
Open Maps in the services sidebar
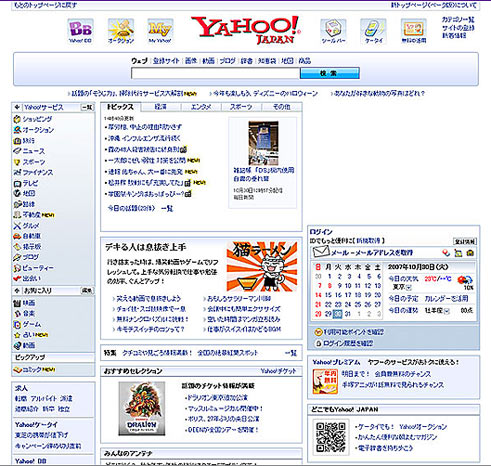pos(29,193)
